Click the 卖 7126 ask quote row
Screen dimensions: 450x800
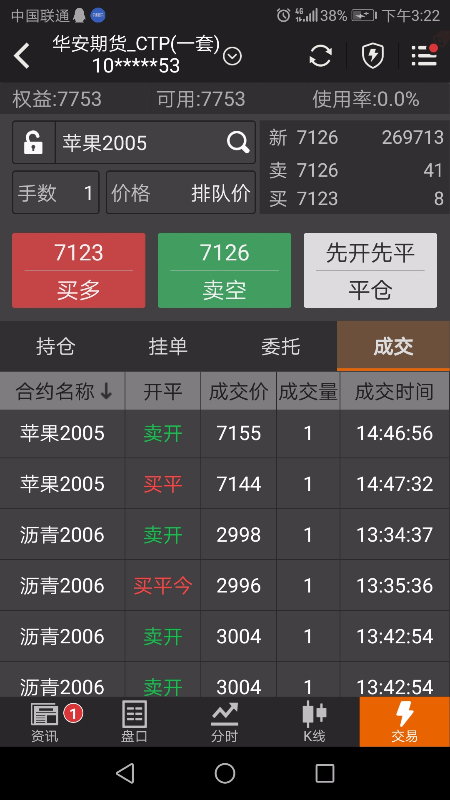pyautogui.click(x=356, y=170)
